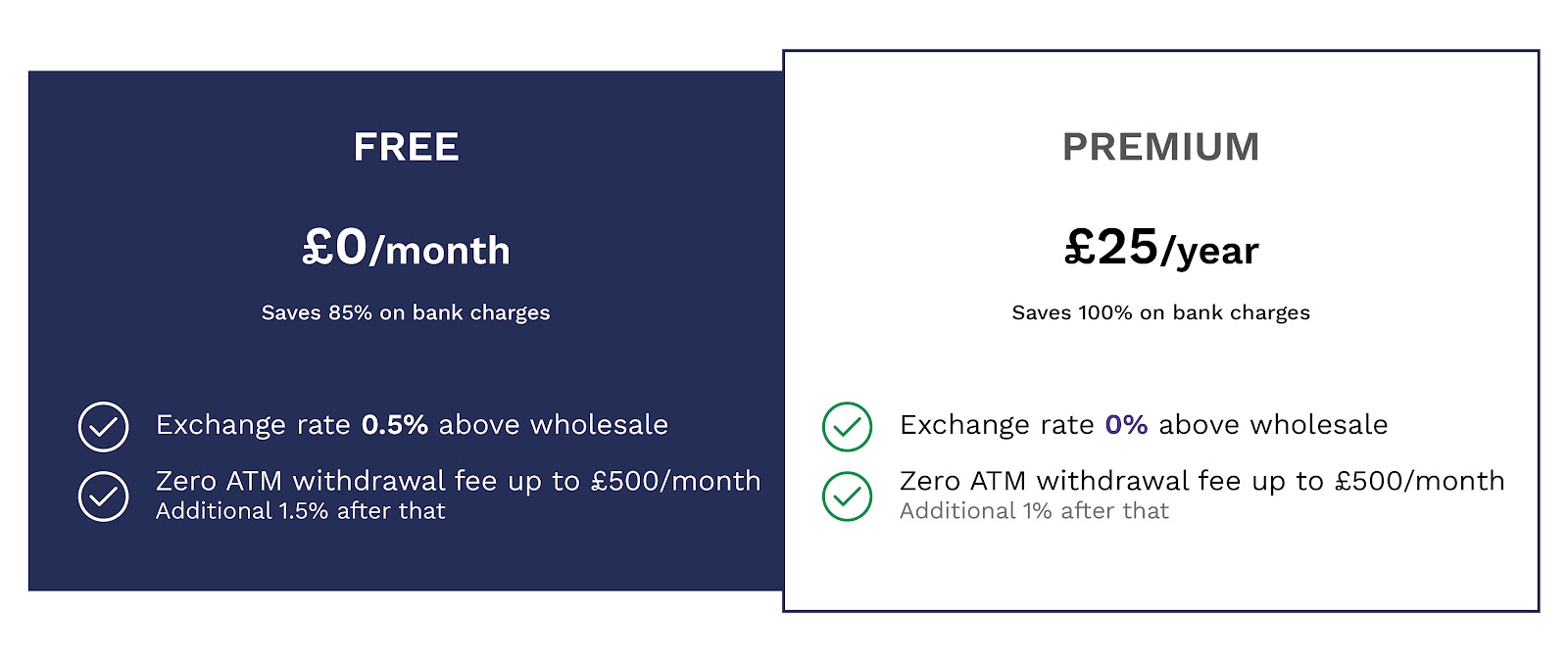
Task: Click Free plan 'Zero ATM withdrawal fee' line
Action: pyautogui.click(x=459, y=481)
